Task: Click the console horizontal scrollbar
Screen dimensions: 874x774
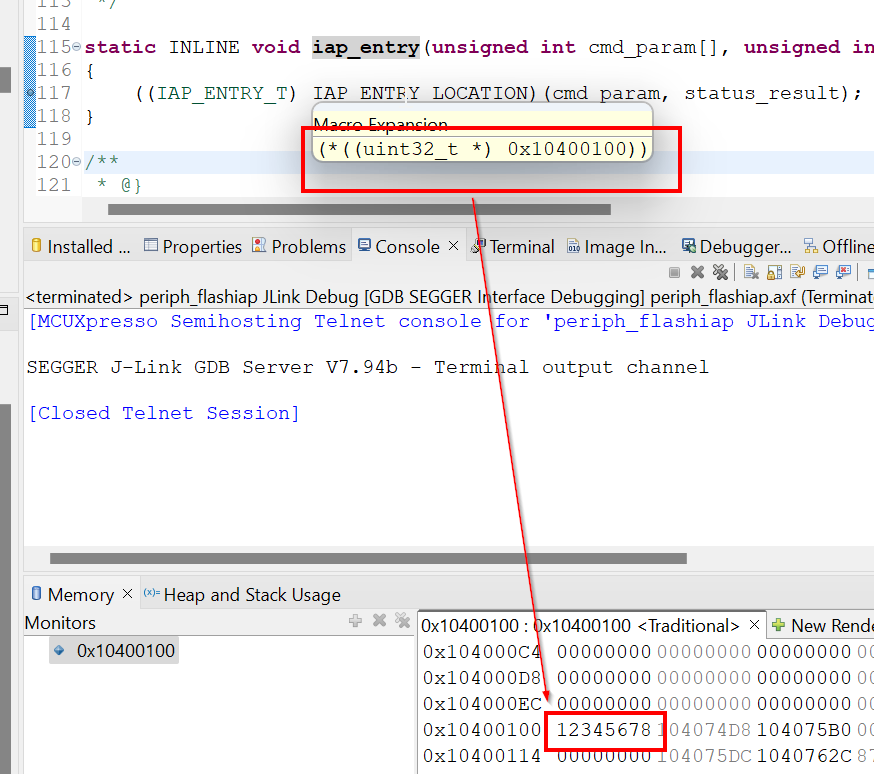Action: (x=368, y=558)
